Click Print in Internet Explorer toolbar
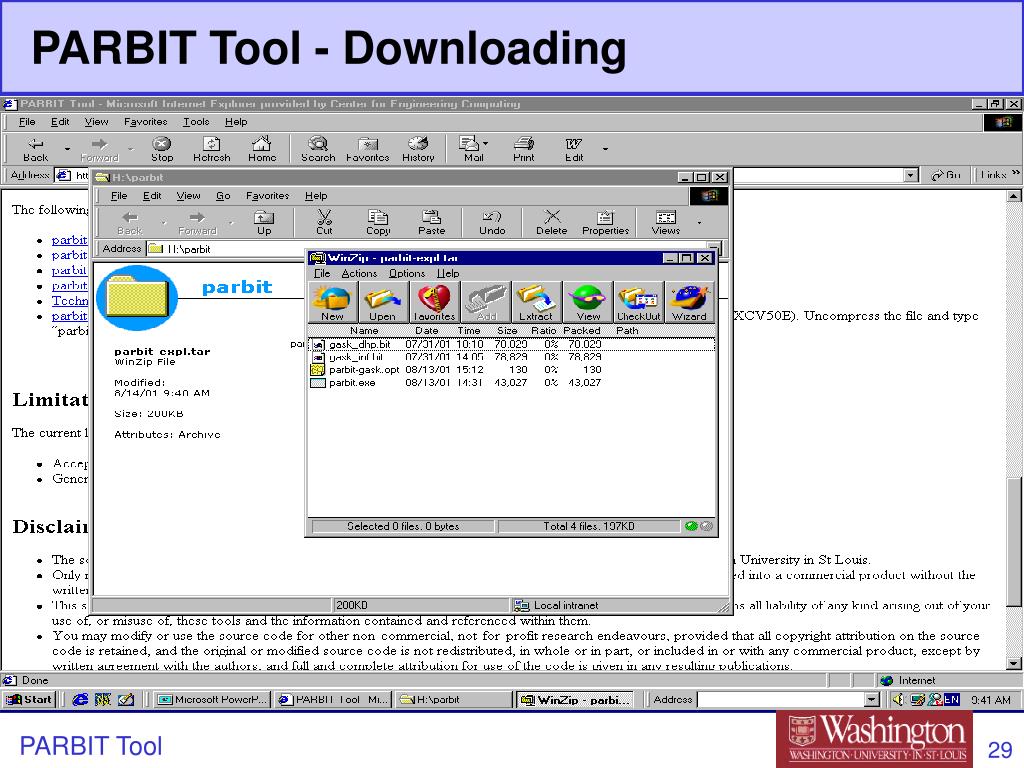 coord(523,150)
